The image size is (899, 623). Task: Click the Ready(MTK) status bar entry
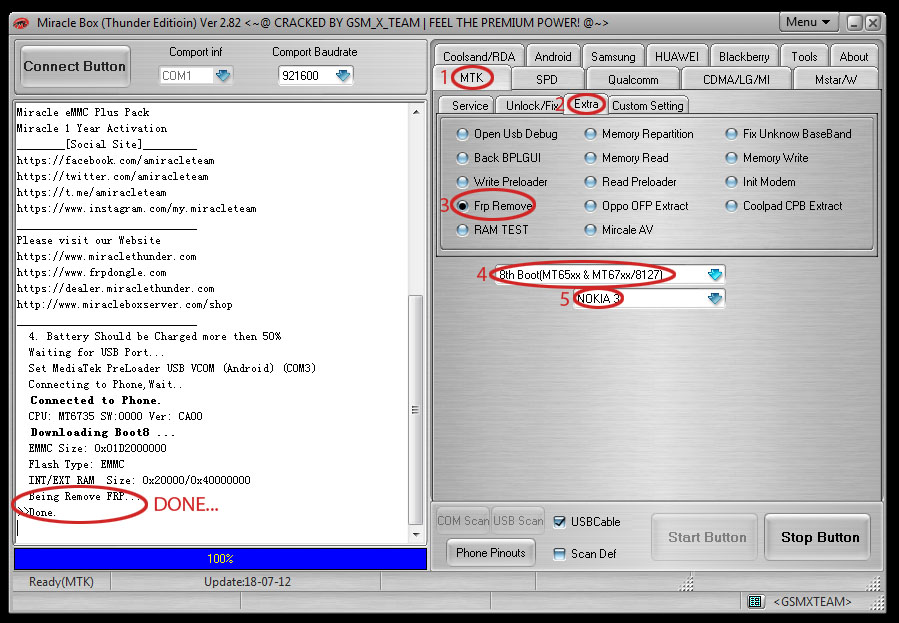coord(61,582)
